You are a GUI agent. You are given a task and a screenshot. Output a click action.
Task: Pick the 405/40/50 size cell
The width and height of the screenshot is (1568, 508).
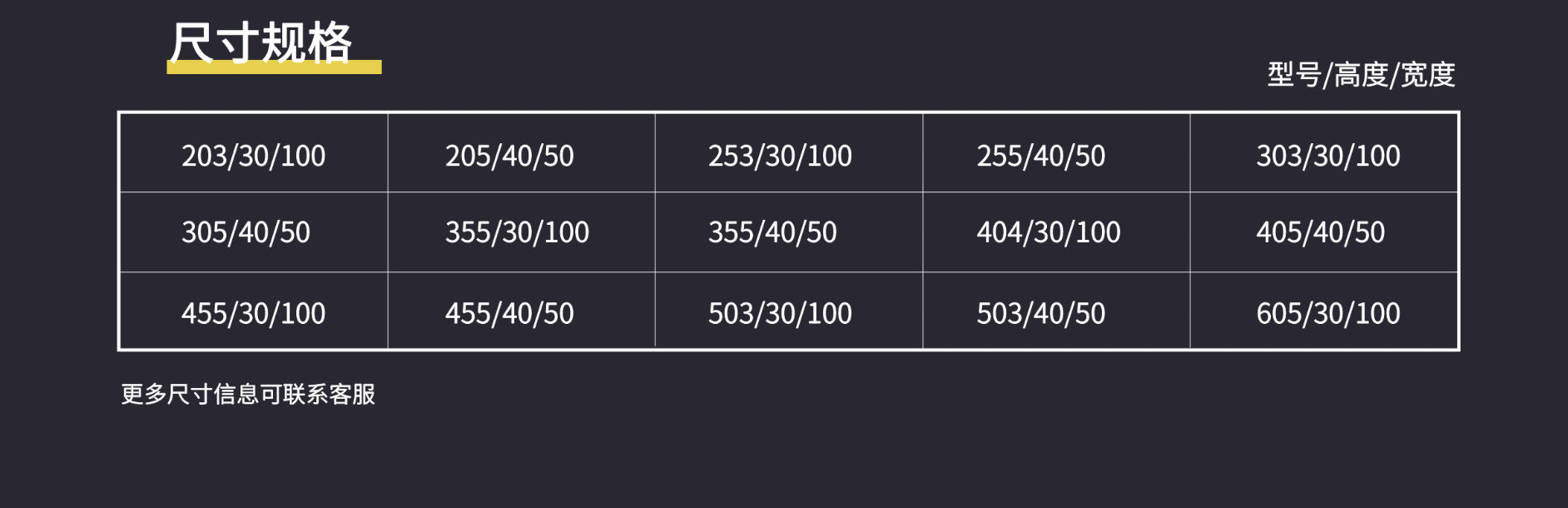(1320, 232)
